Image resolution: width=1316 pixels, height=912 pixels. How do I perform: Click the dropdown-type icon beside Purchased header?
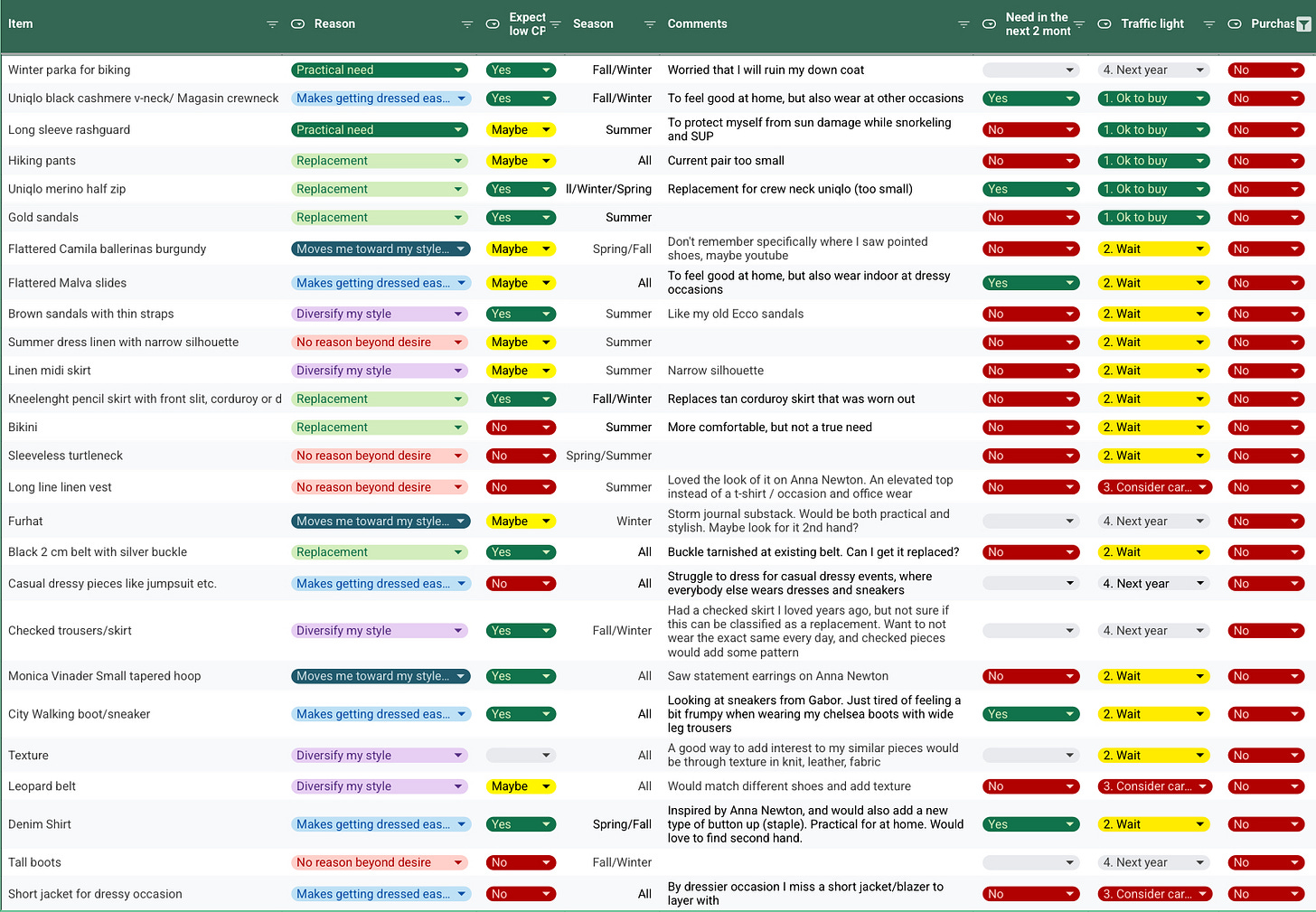coord(1235,24)
